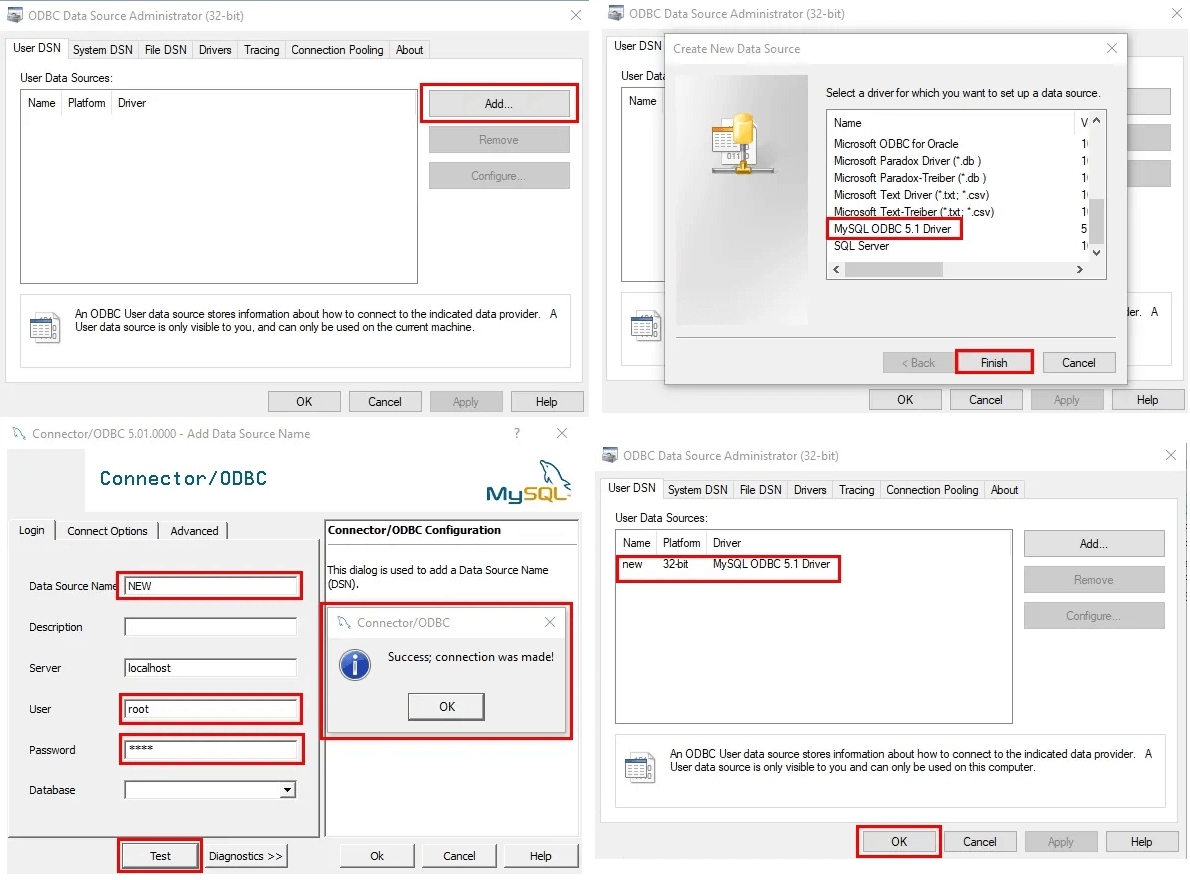Image resolution: width=1190 pixels, height=880 pixels.
Task: Click Name column header in driver list
Action: click(x=848, y=123)
